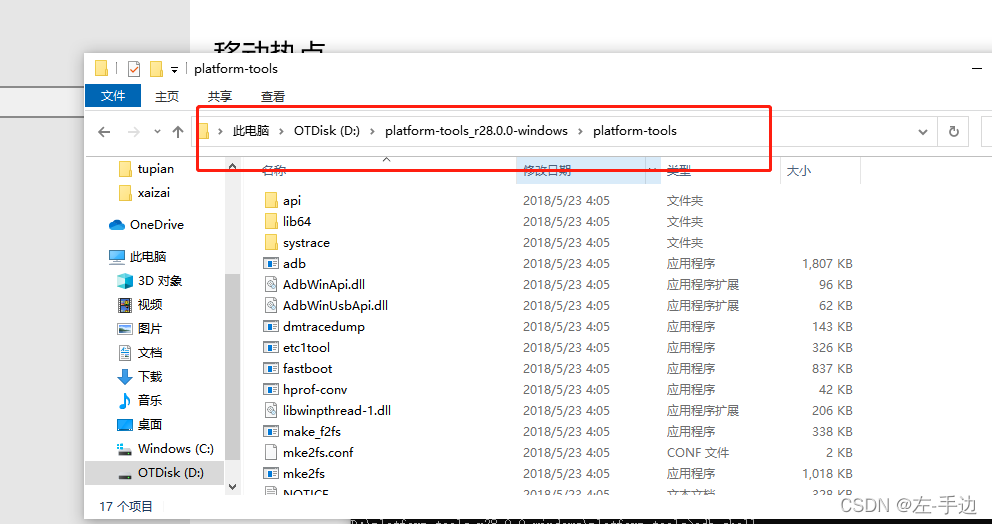Switch to the 查看 ribbon tab
This screenshot has width=992, height=524.
273,96
